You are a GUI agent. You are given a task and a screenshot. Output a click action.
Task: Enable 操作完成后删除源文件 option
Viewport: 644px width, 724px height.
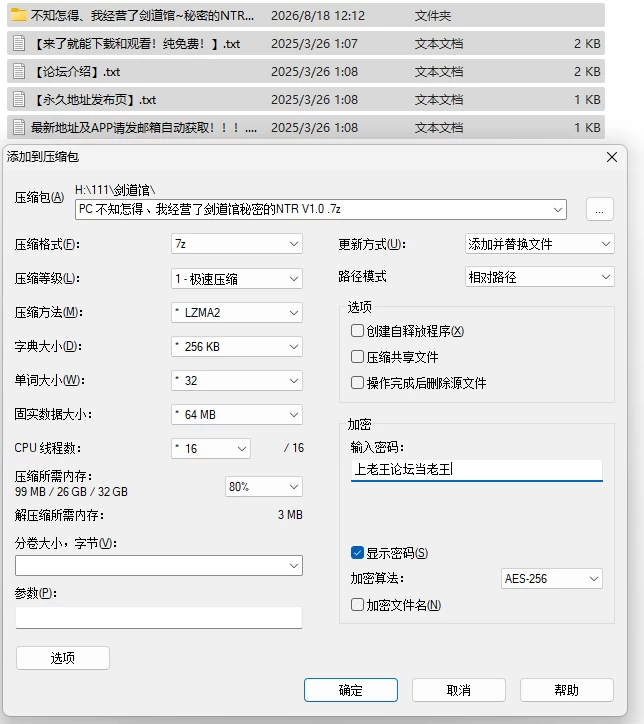(x=357, y=382)
